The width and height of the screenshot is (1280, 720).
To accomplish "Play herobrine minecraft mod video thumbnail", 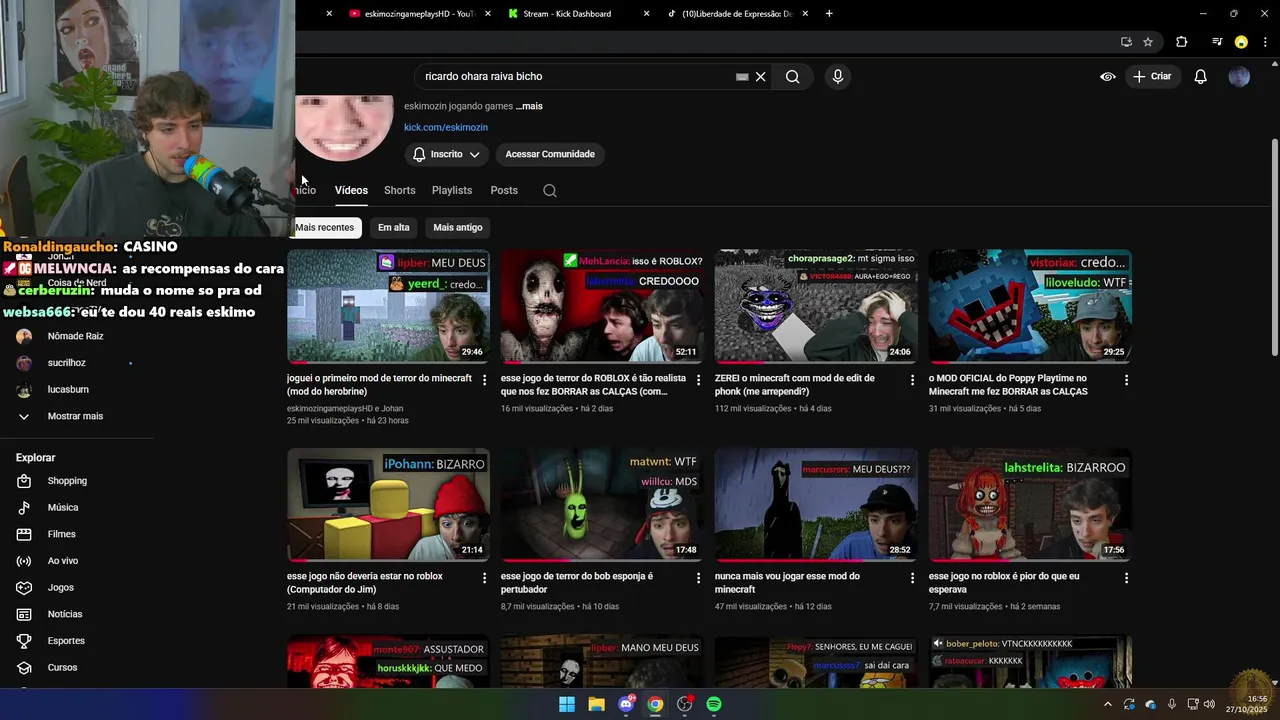I will tap(388, 306).
